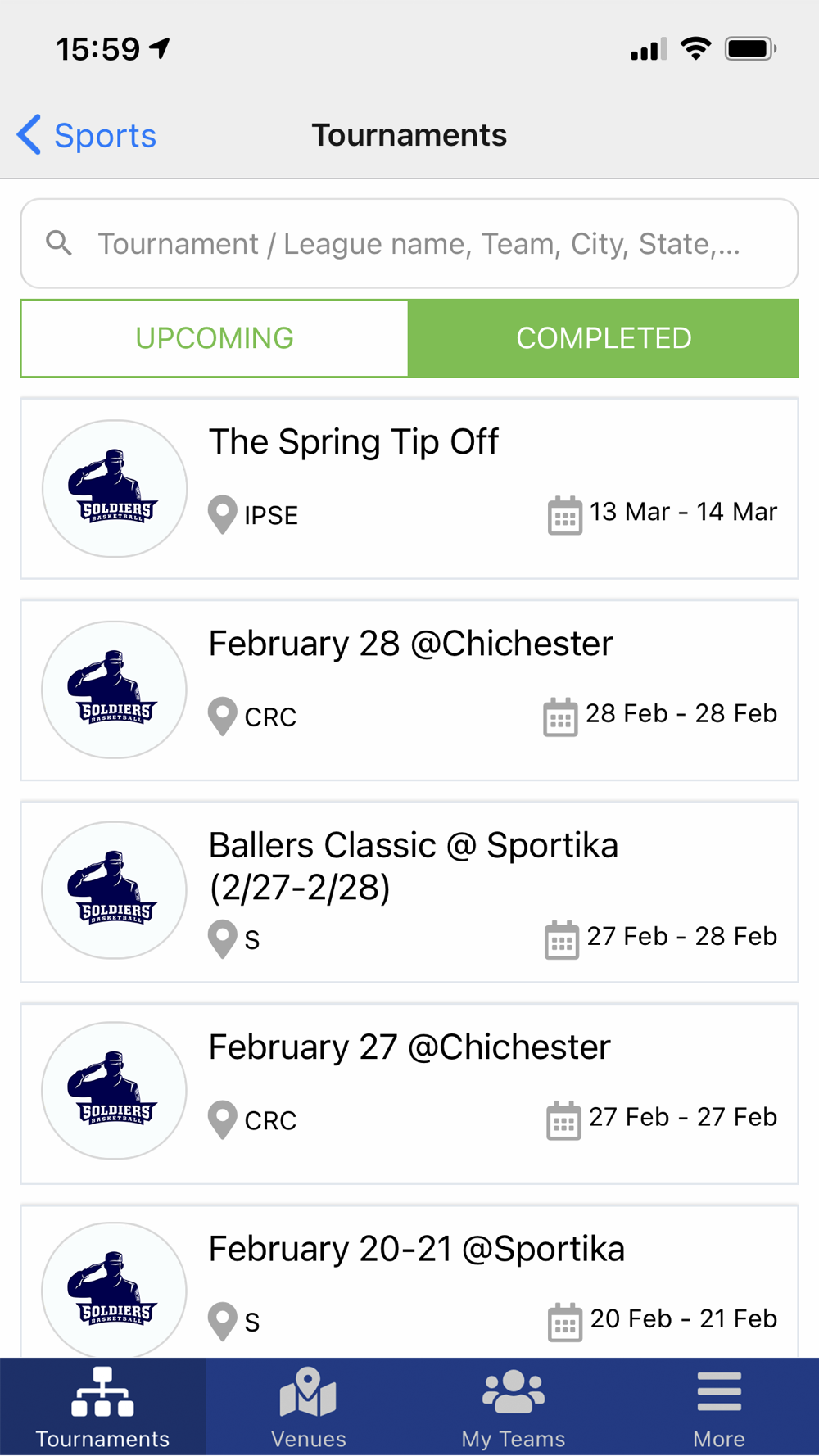Tap Soldiers logo for Ballers Classic
Screen dimensions: 819x1456
115,890
